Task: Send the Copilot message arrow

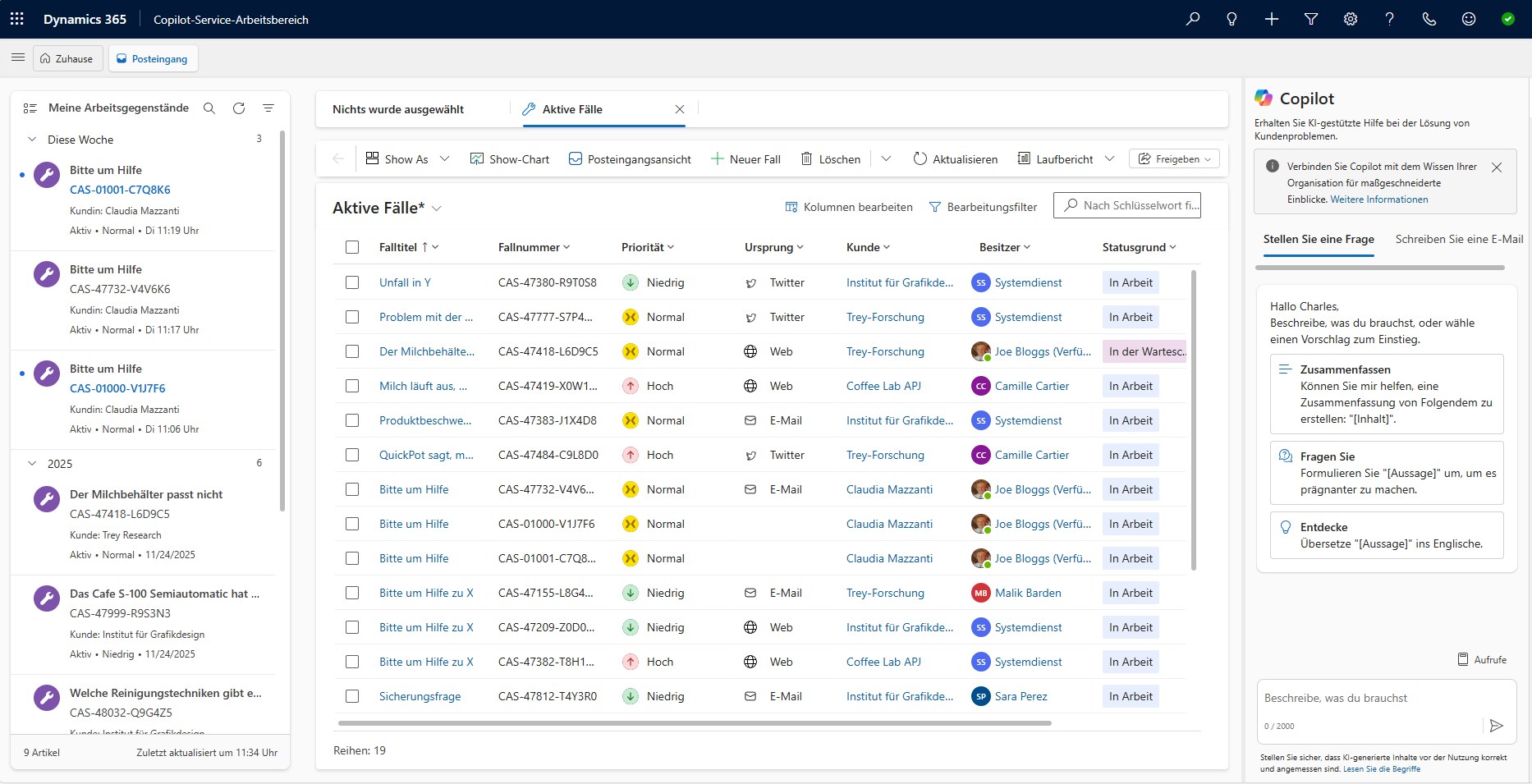Action: point(1496,726)
